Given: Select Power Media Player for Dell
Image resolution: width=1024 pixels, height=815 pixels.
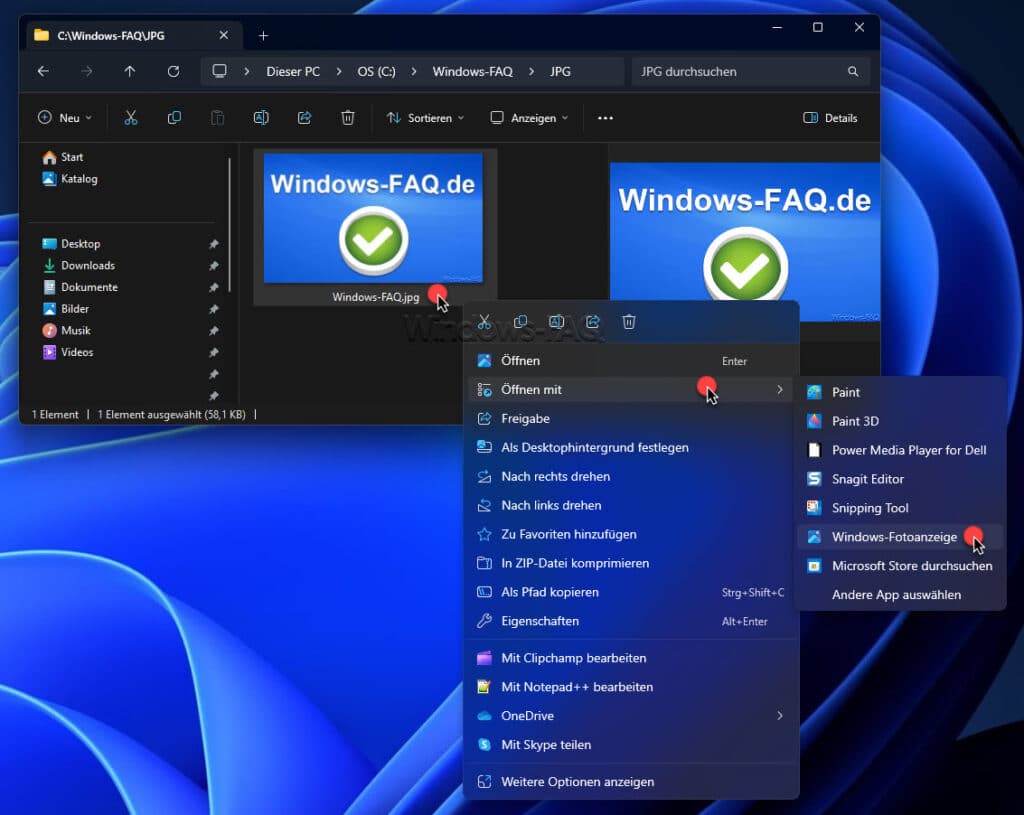Looking at the screenshot, I should [901, 450].
